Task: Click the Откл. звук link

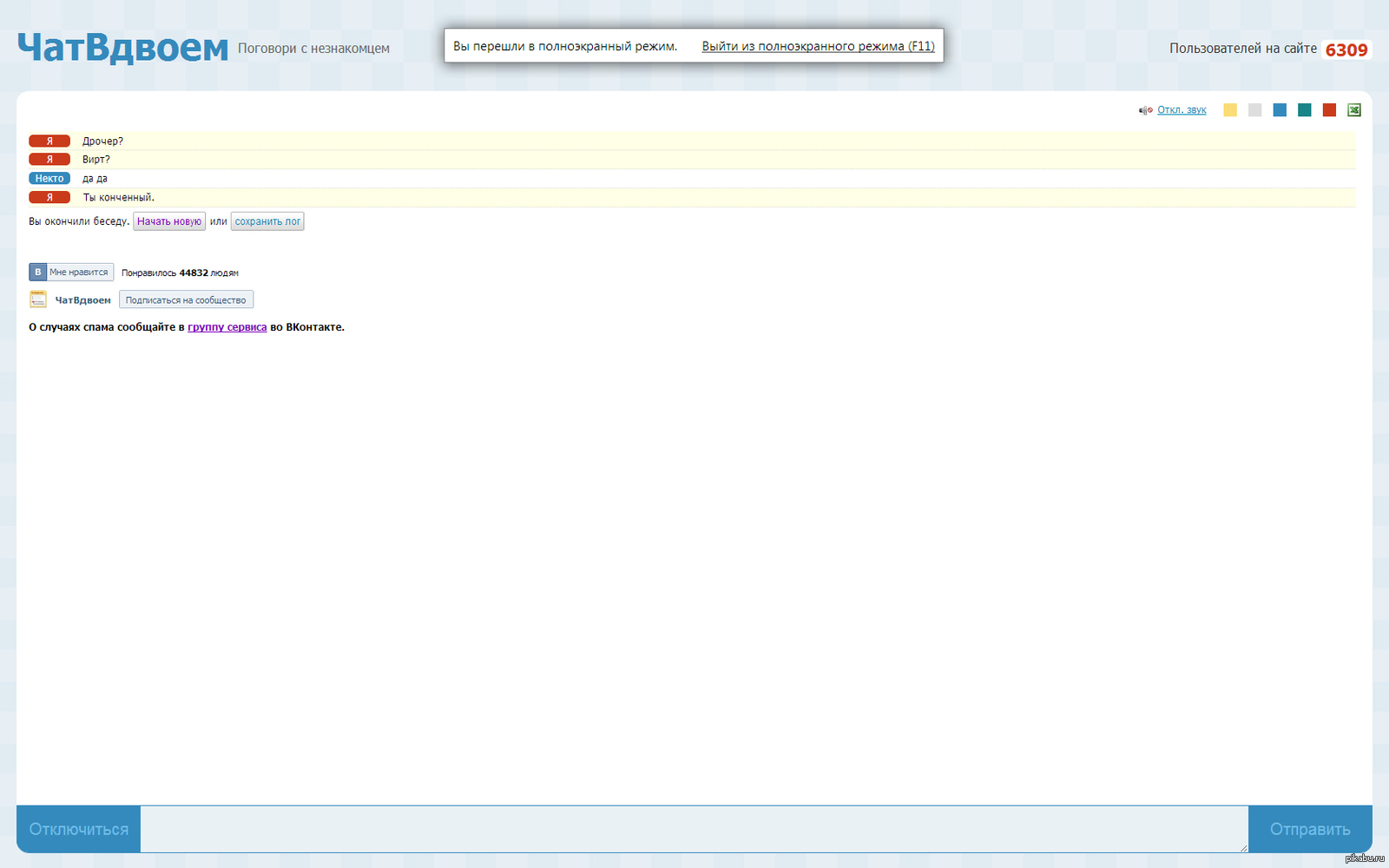Action: point(1182,110)
